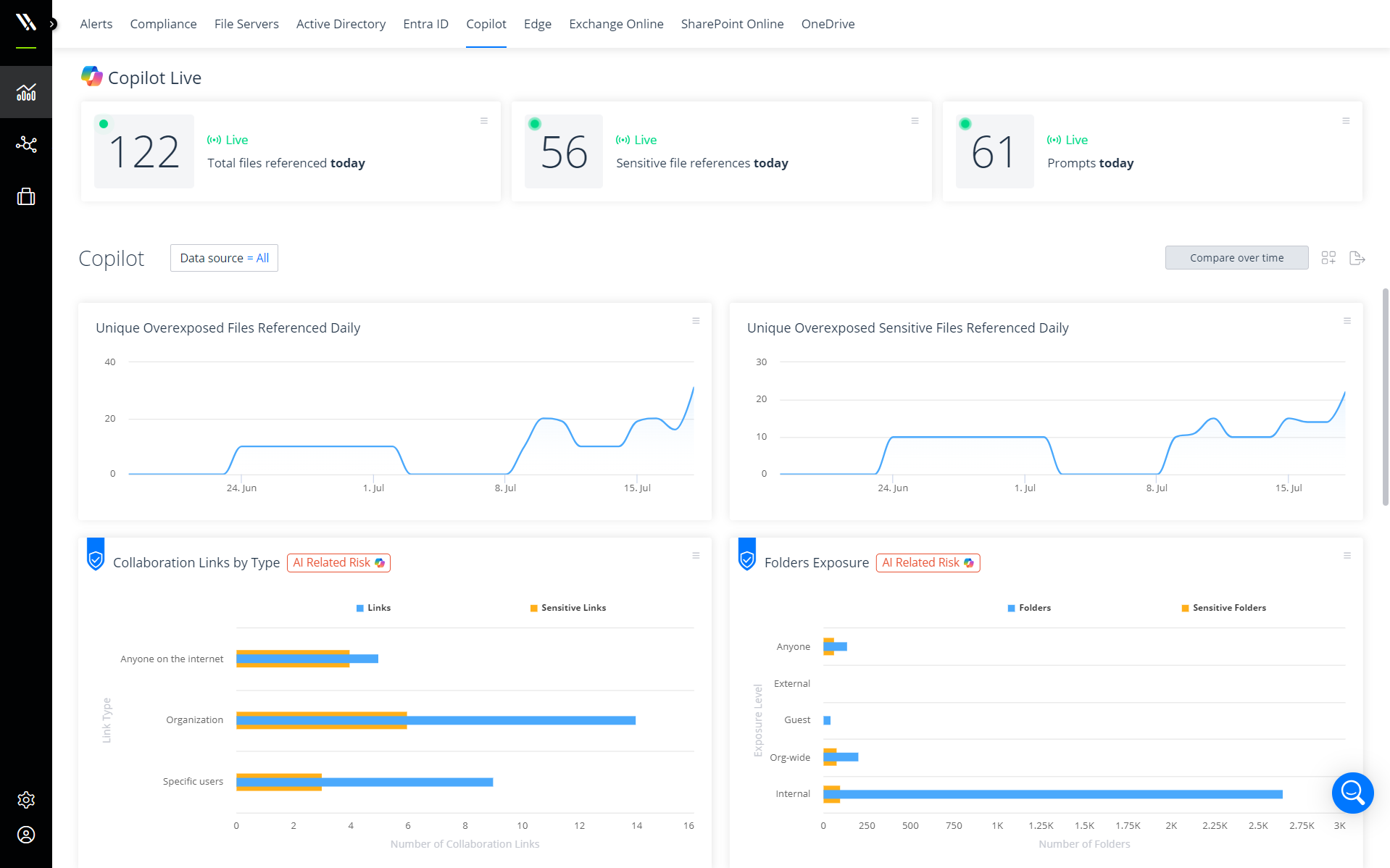Image resolution: width=1390 pixels, height=868 pixels.
Task: Toggle the Sensitive Folders legend series
Action: [x=1224, y=608]
